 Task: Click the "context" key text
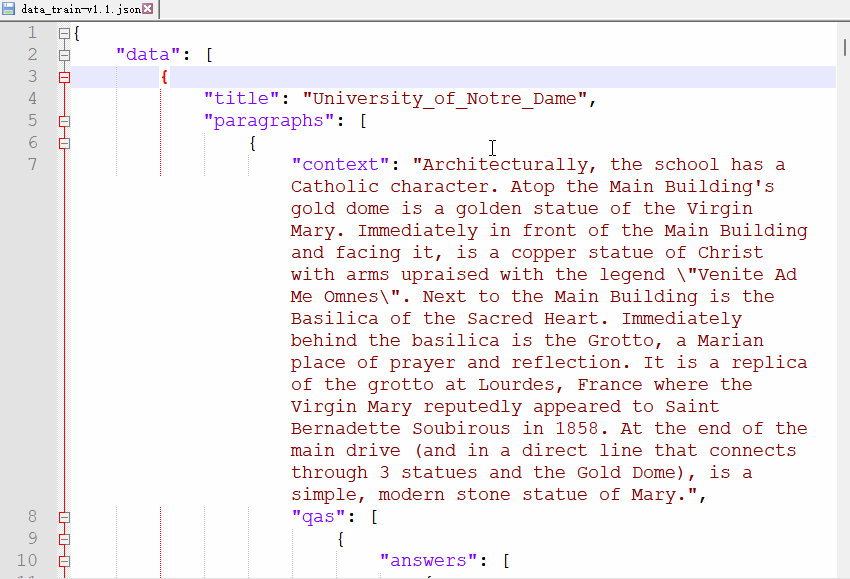[x=340, y=165]
